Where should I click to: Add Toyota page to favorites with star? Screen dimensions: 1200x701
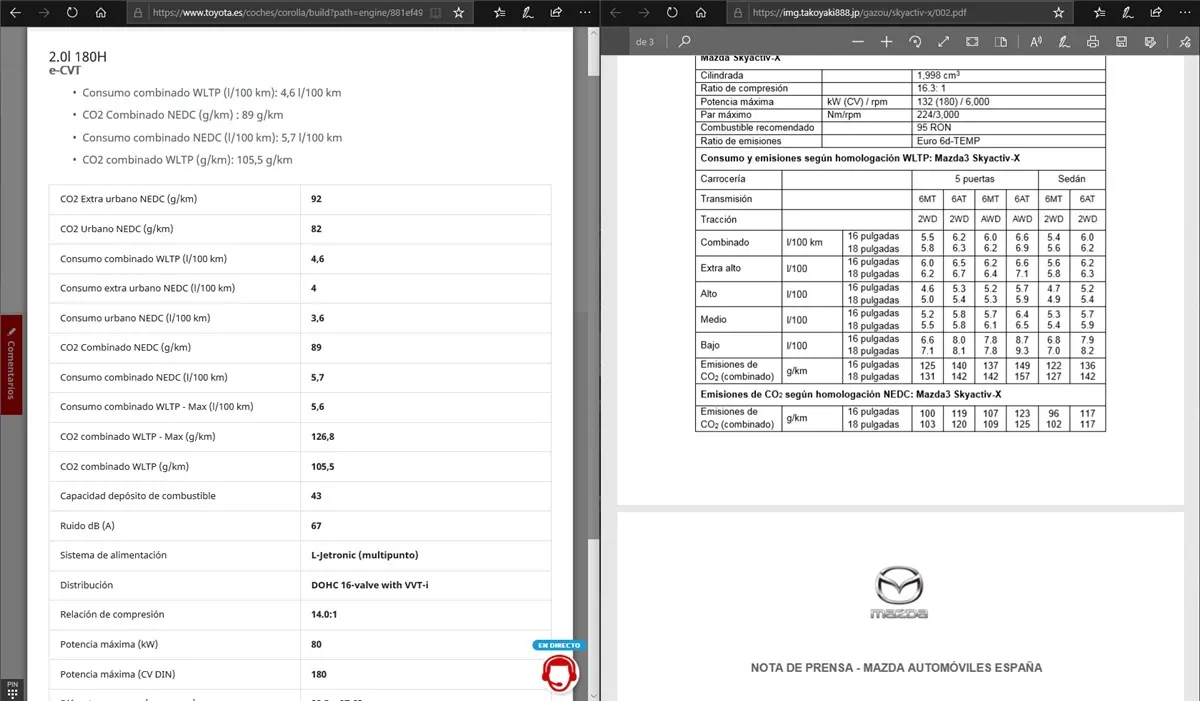click(458, 13)
